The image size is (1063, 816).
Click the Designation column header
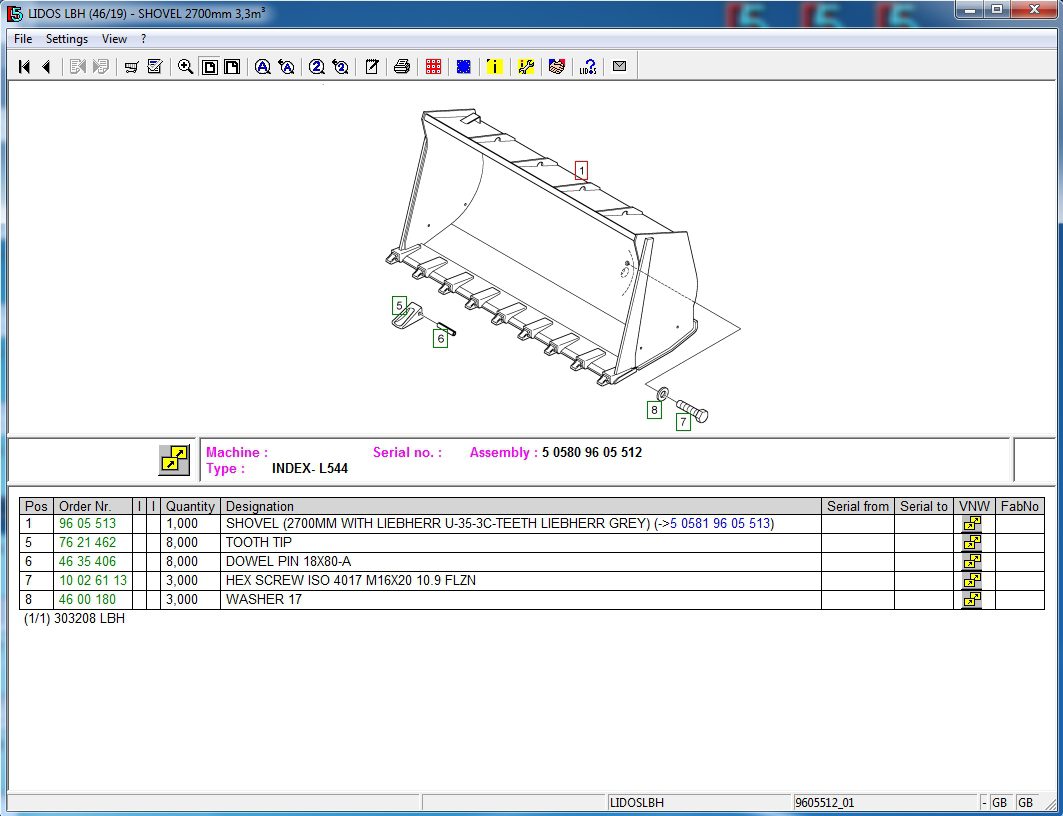(x=260, y=506)
